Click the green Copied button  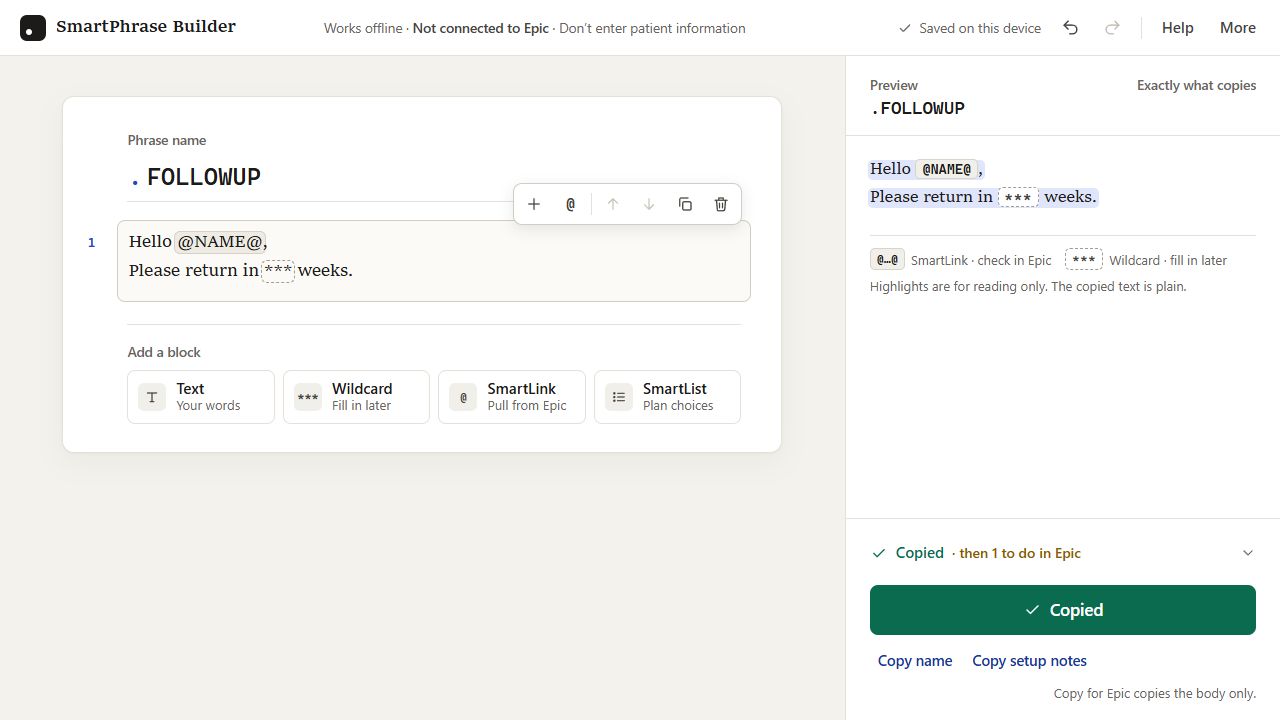pos(1062,610)
